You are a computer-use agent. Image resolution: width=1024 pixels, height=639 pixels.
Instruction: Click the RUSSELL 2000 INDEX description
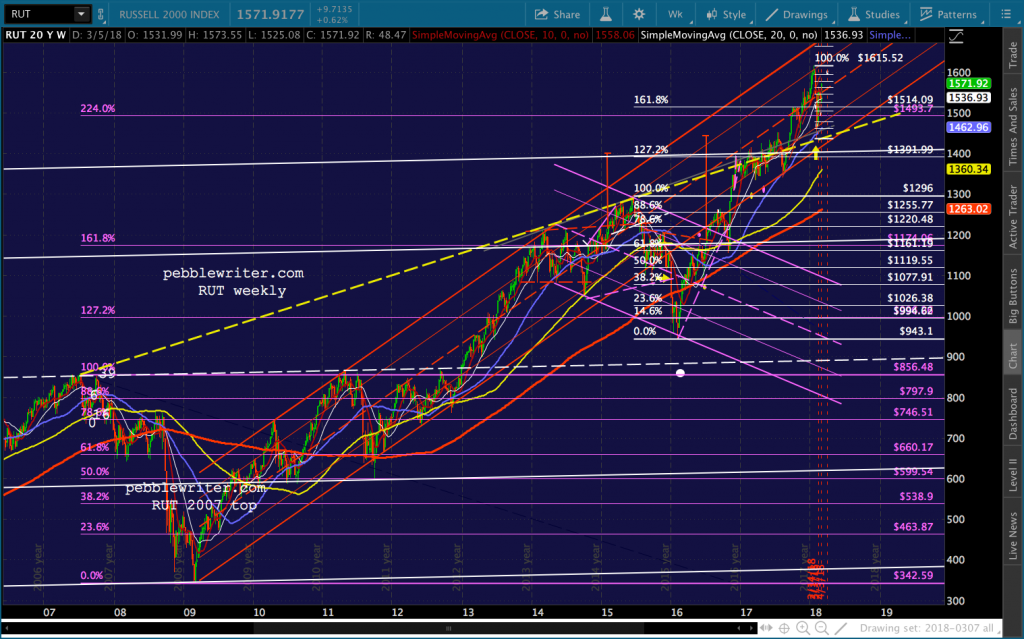[169, 14]
